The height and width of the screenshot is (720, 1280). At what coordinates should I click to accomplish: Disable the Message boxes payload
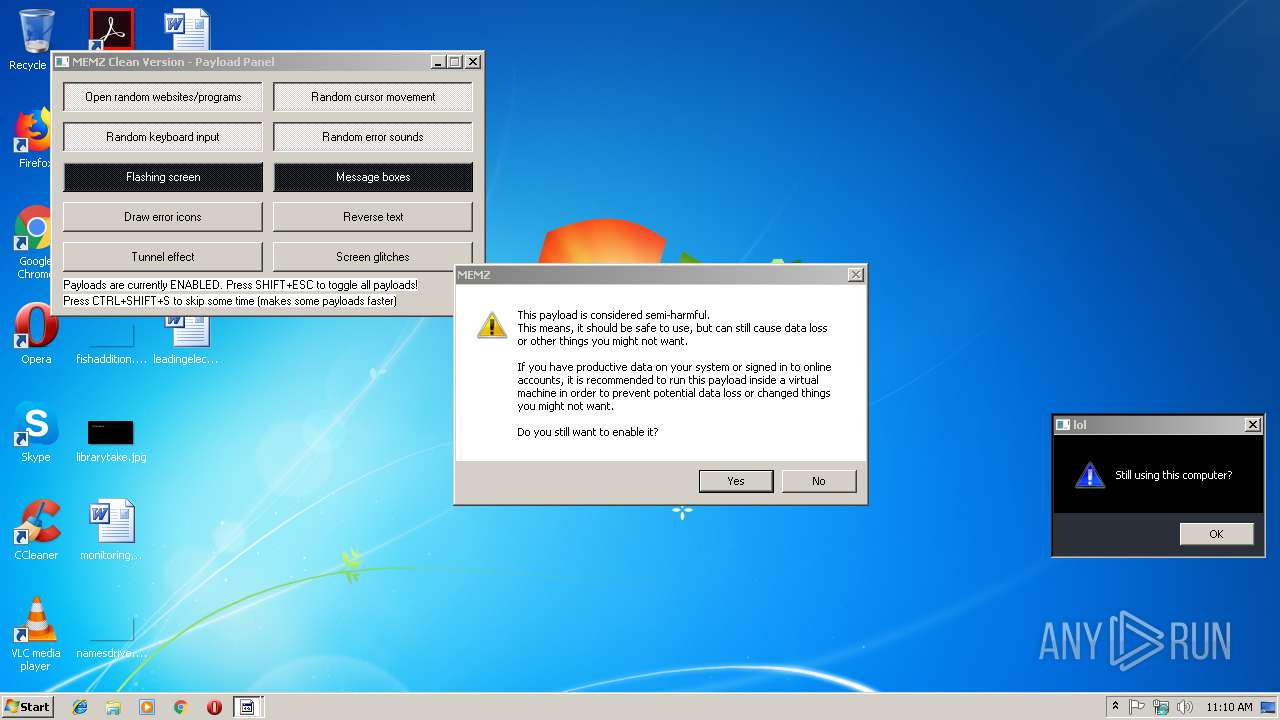(373, 177)
